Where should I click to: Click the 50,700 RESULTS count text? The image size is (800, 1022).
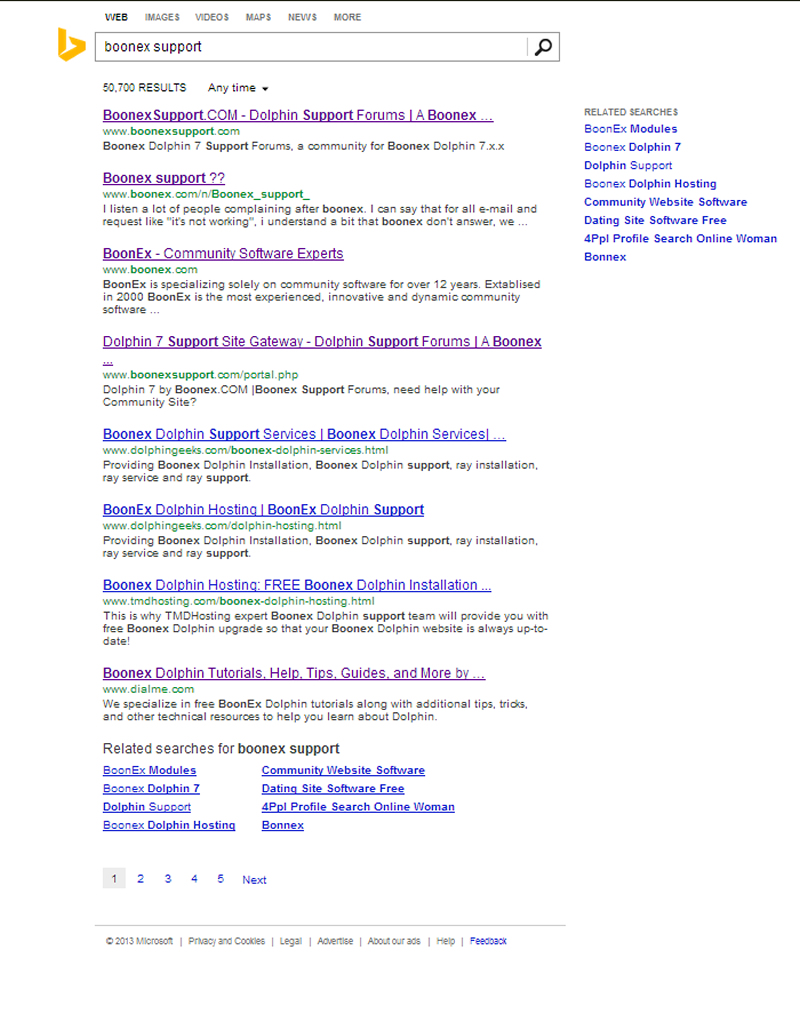coord(144,87)
